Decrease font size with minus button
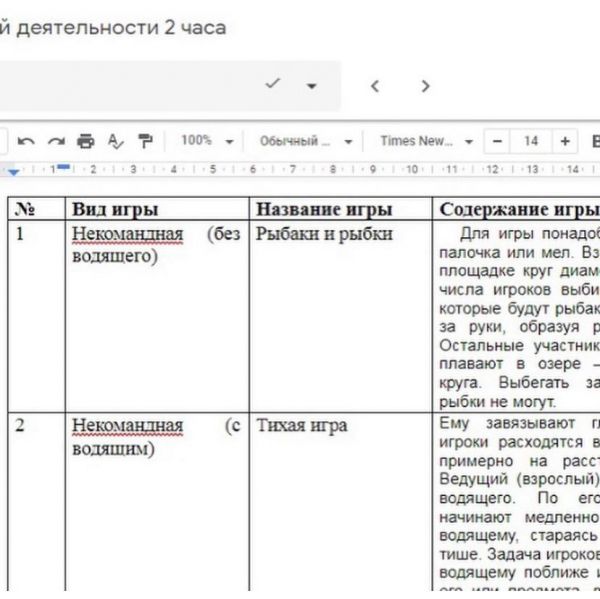The image size is (600, 599). pyautogui.click(x=497, y=141)
